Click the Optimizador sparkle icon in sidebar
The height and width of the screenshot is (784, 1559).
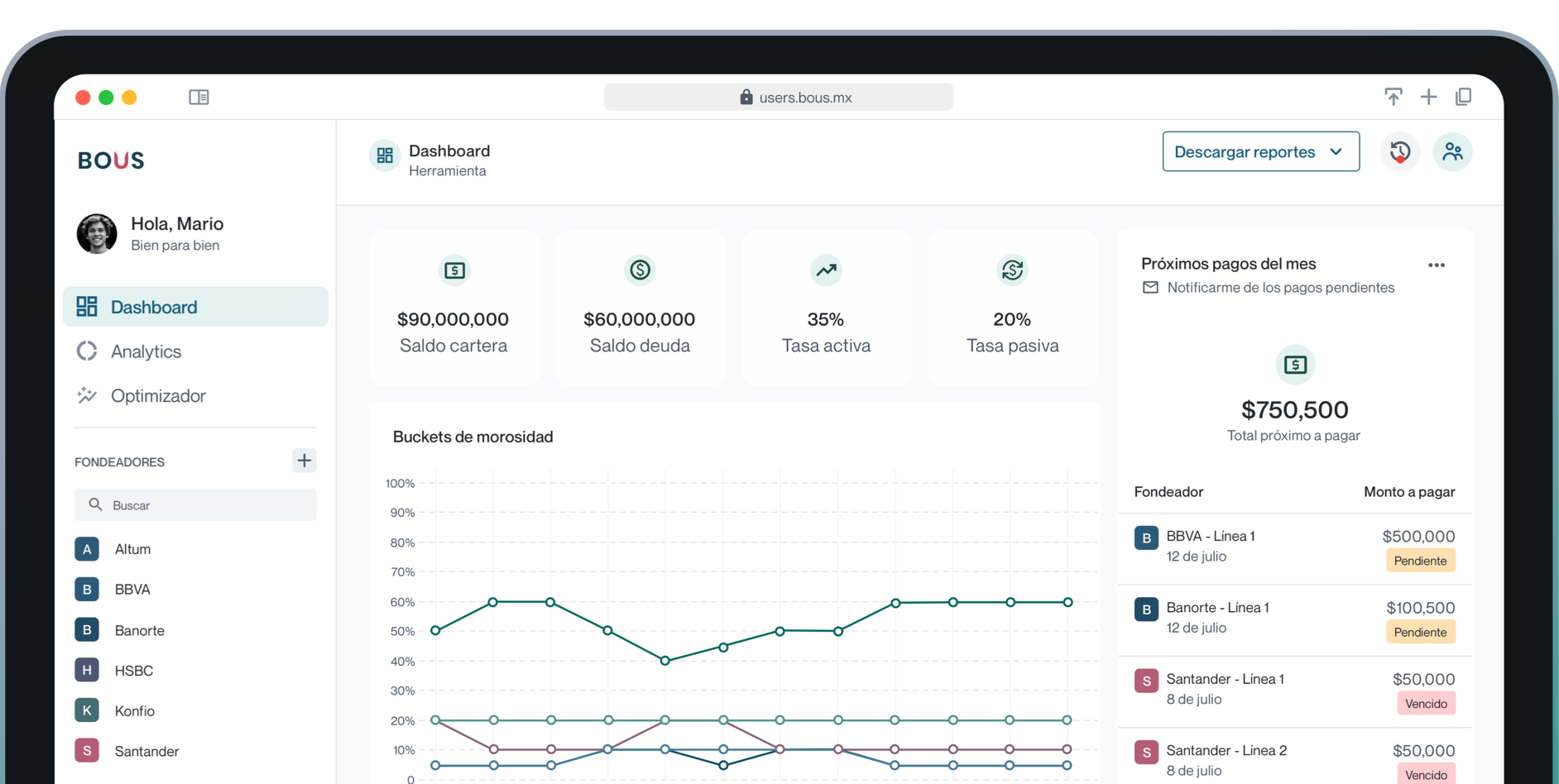point(87,395)
